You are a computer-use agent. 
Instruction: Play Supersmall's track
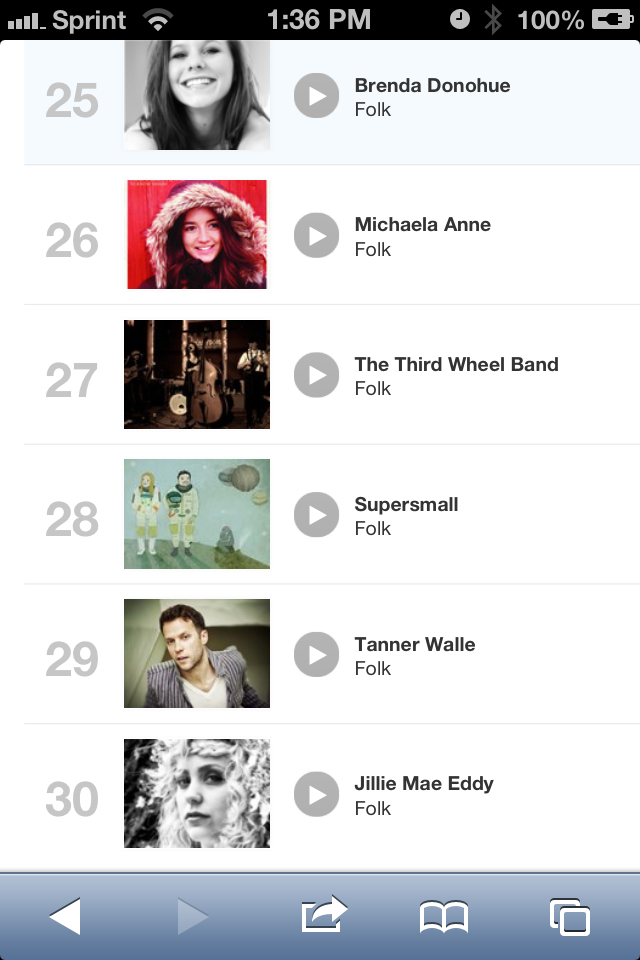click(x=317, y=514)
